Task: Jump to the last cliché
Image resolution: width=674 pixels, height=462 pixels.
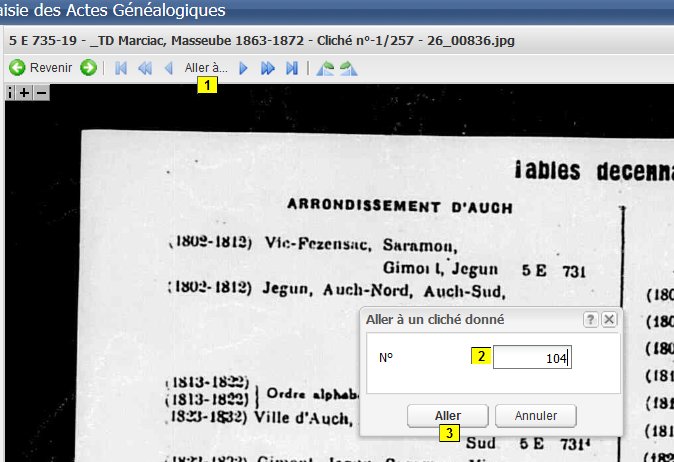Action: click(x=292, y=68)
